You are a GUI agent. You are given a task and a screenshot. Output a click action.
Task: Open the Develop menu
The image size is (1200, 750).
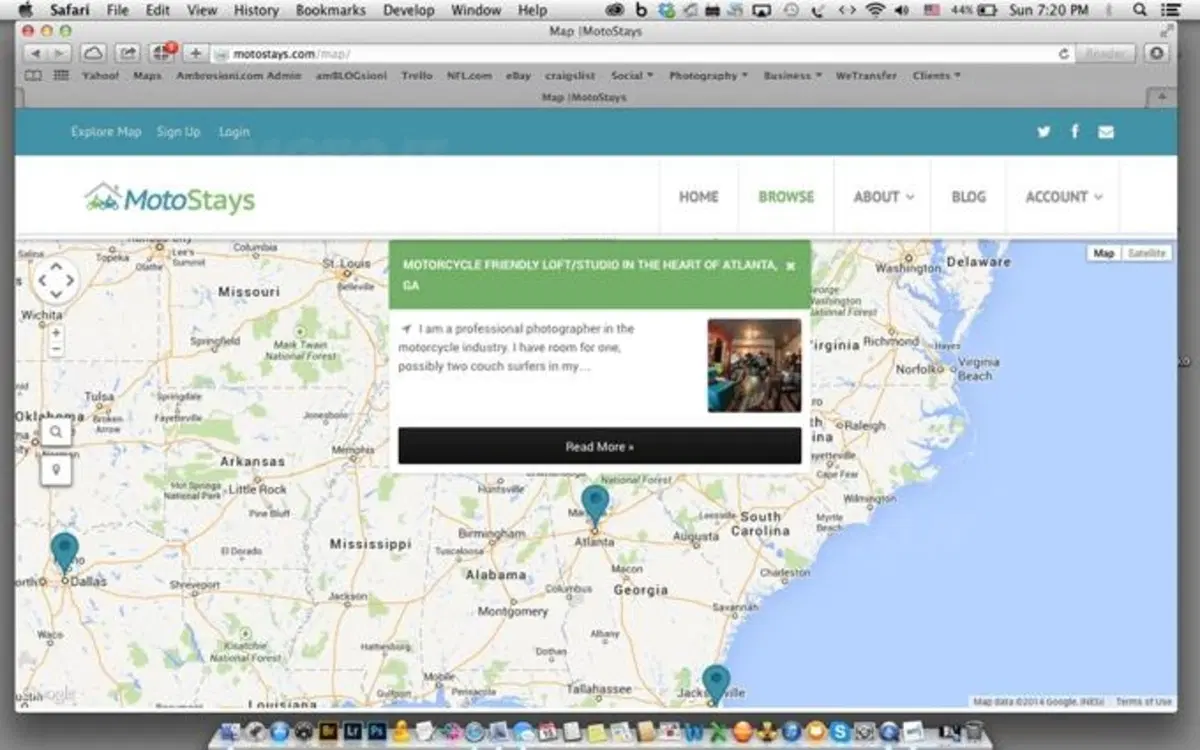coord(409,10)
